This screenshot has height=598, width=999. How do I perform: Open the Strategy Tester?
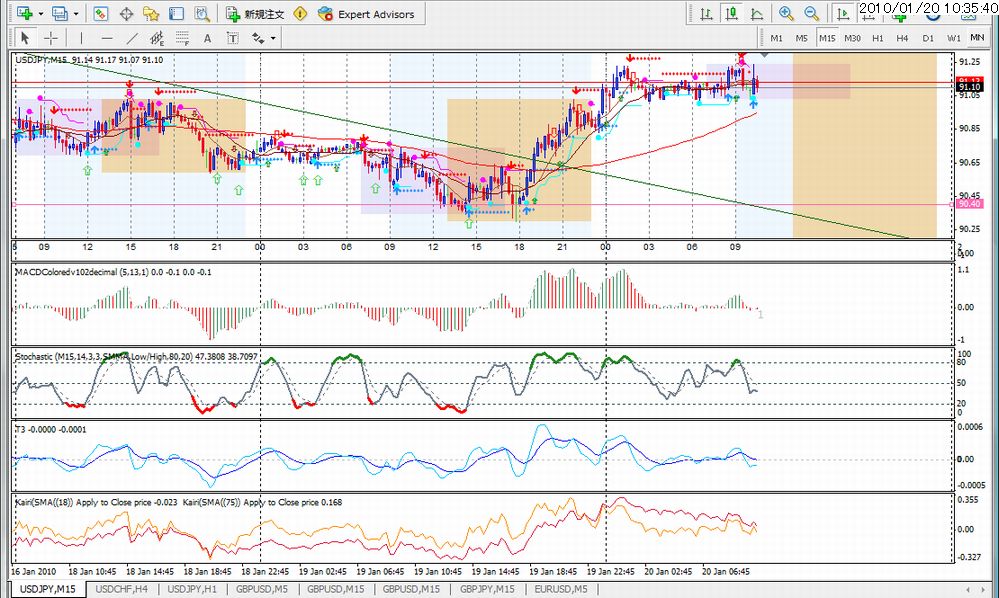pos(202,13)
